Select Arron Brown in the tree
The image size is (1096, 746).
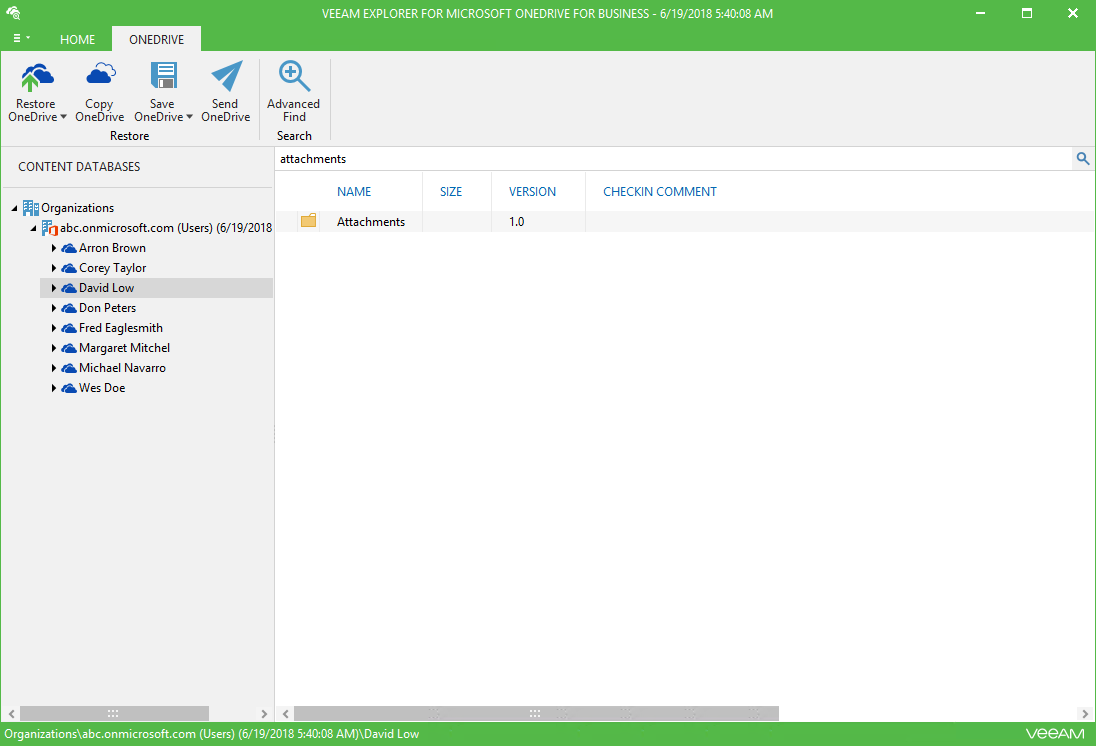112,248
